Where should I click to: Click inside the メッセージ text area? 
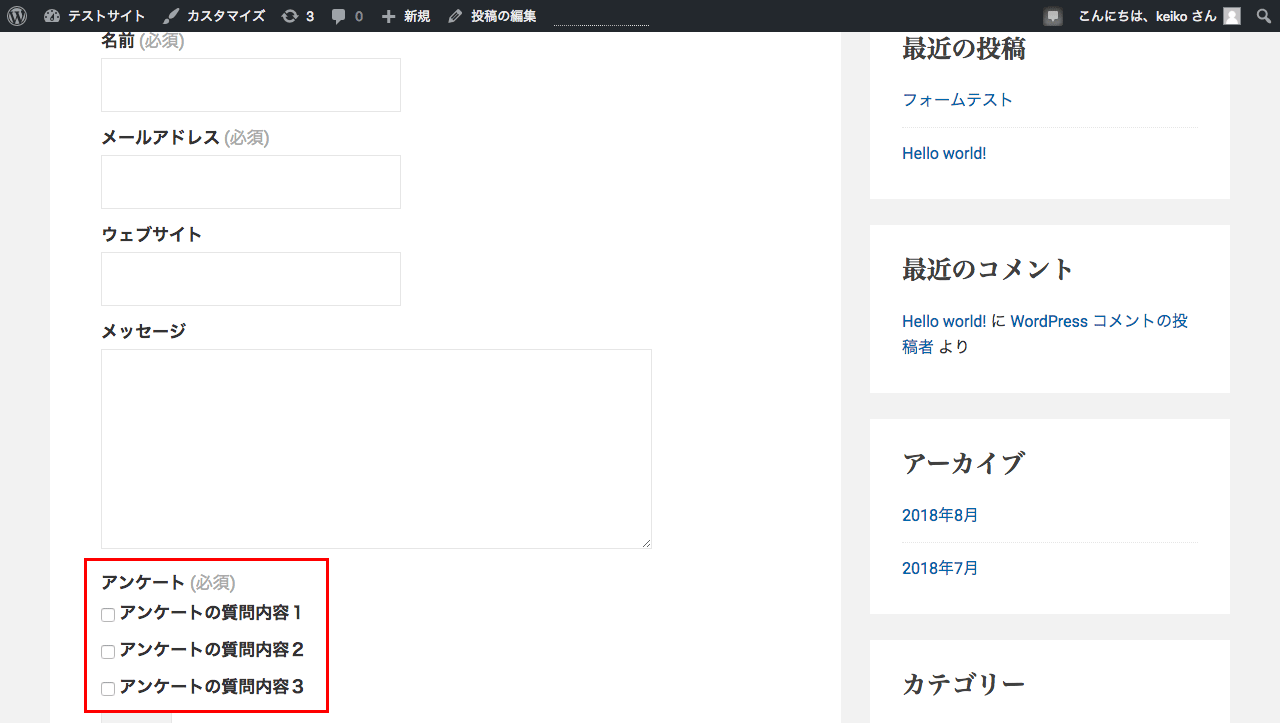click(376, 449)
